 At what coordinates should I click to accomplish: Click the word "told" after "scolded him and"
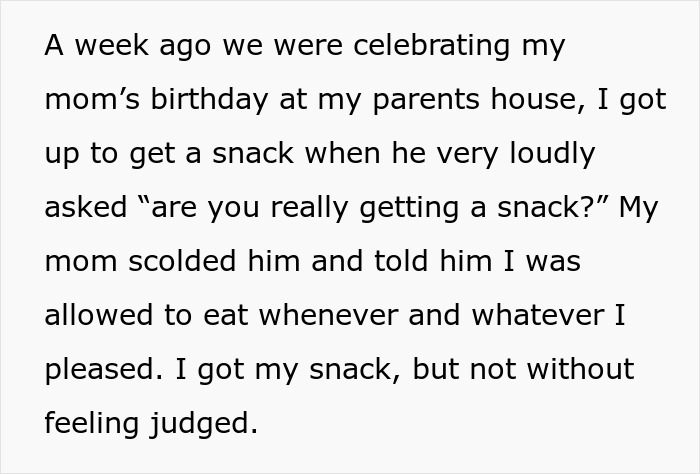401,261
